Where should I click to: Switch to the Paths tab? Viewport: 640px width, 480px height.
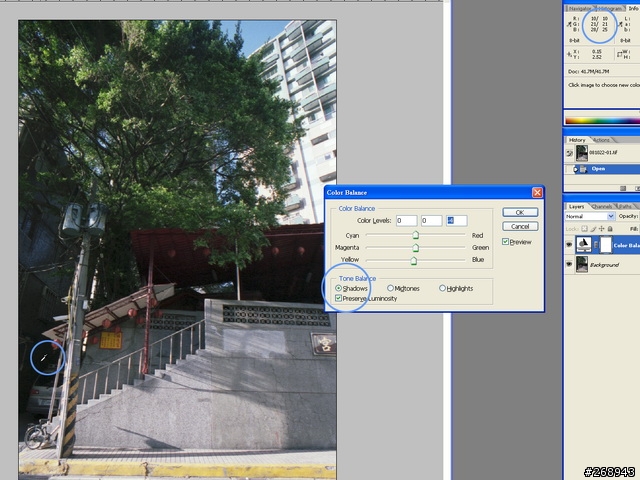pyautogui.click(x=625, y=207)
